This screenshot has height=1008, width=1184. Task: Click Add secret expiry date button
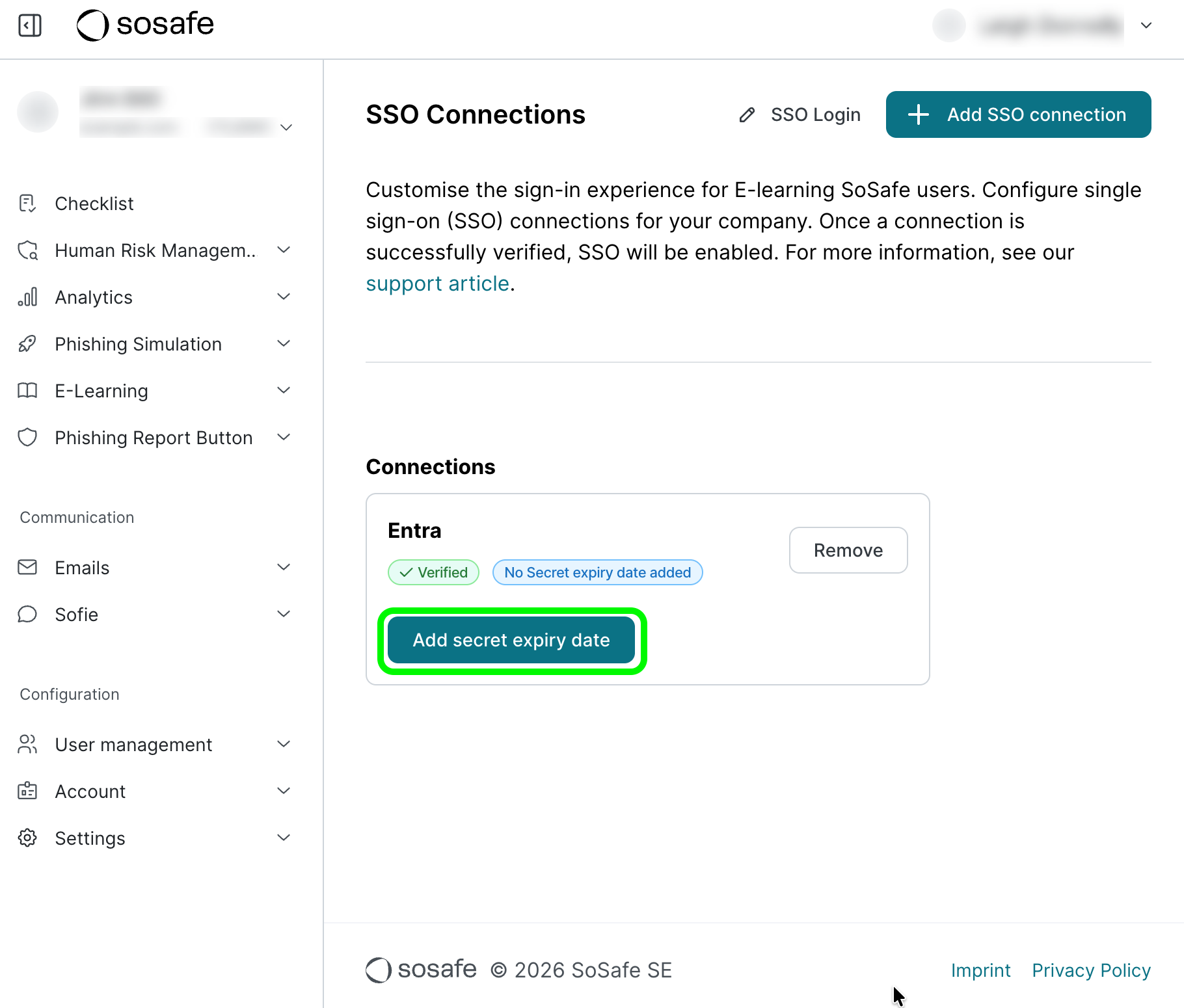tap(511, 641)
